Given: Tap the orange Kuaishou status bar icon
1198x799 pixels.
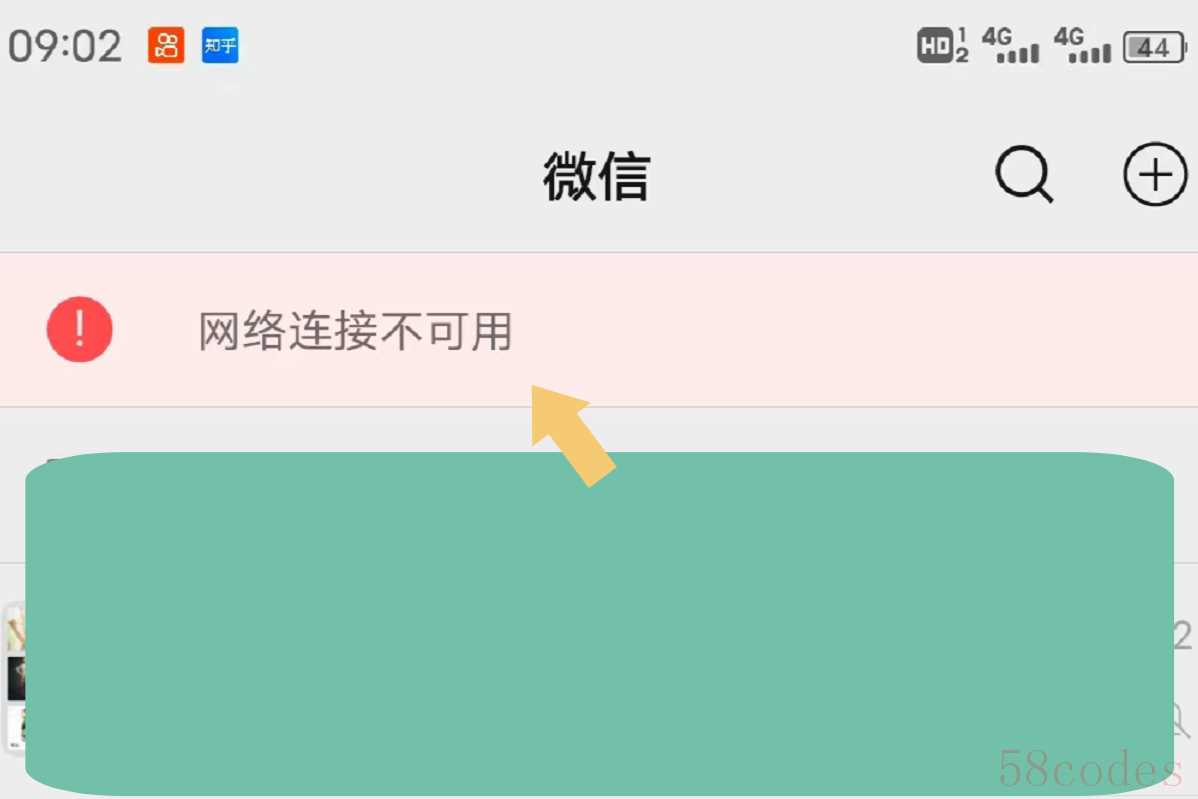Looking at the screenshot, I should coord(166,46).
